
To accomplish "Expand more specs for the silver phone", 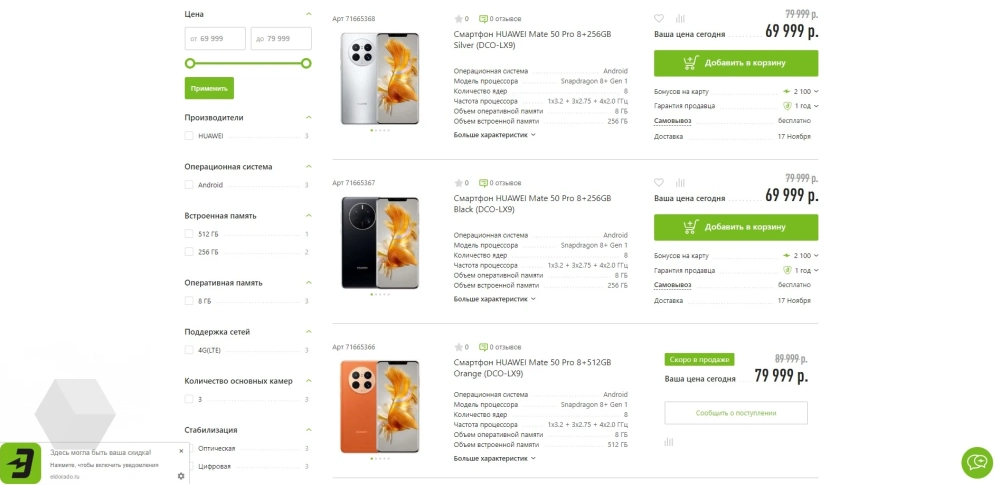I will click(x=494, y=134).
